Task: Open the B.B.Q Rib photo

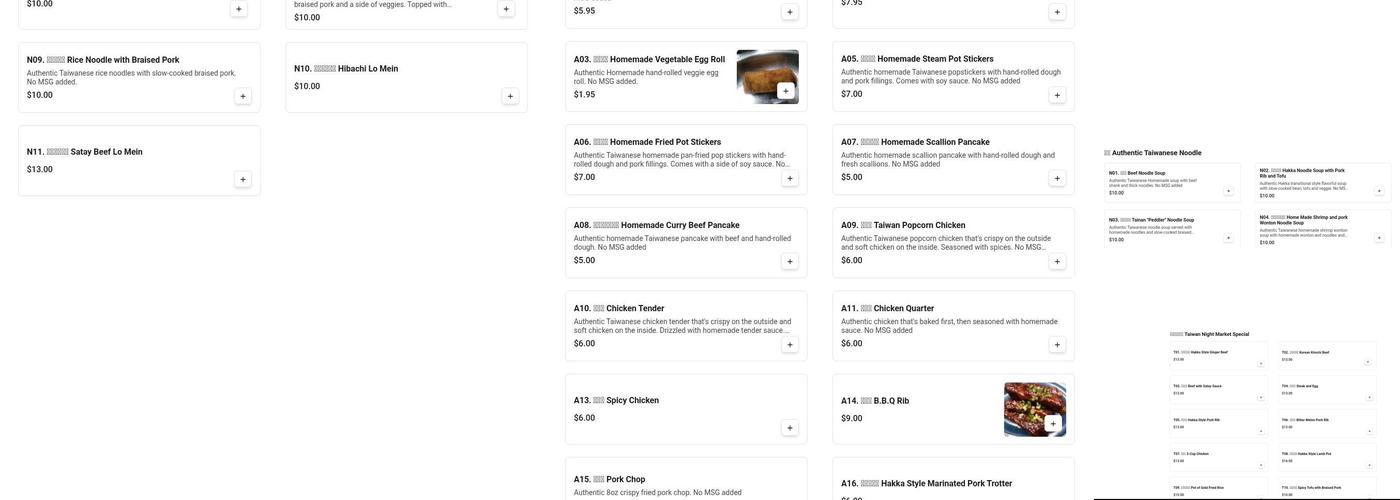Action: 1035,409
